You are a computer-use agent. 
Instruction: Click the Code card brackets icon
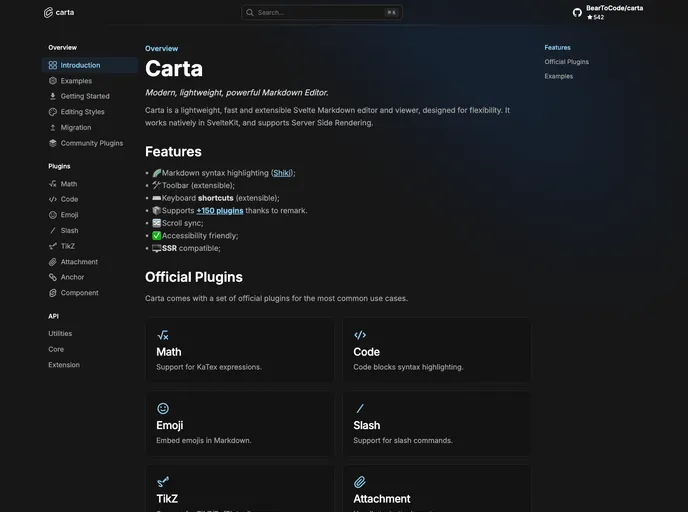click(x=360, y=335)
